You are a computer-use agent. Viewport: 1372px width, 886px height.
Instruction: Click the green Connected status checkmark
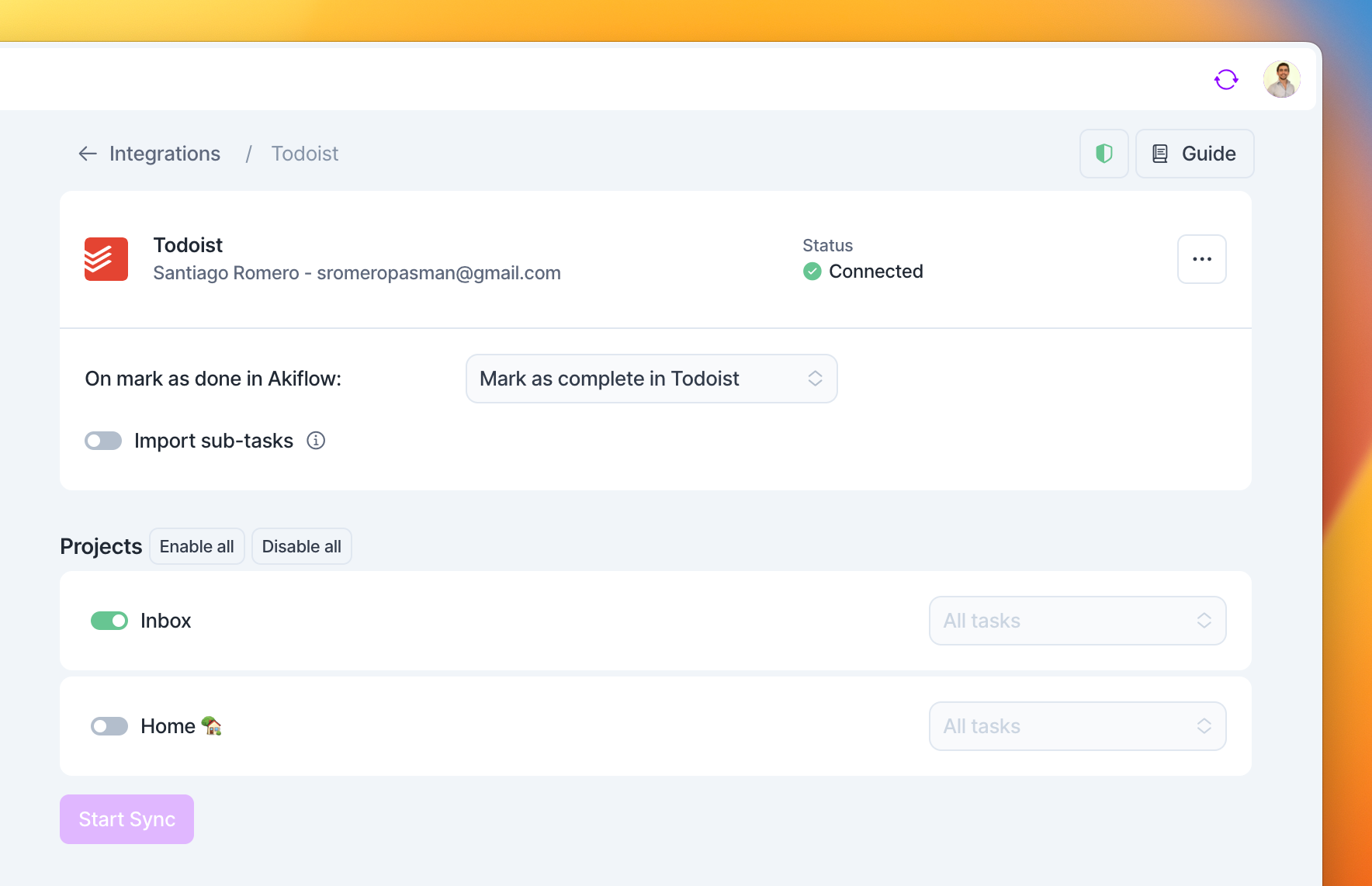coord(812,272)
